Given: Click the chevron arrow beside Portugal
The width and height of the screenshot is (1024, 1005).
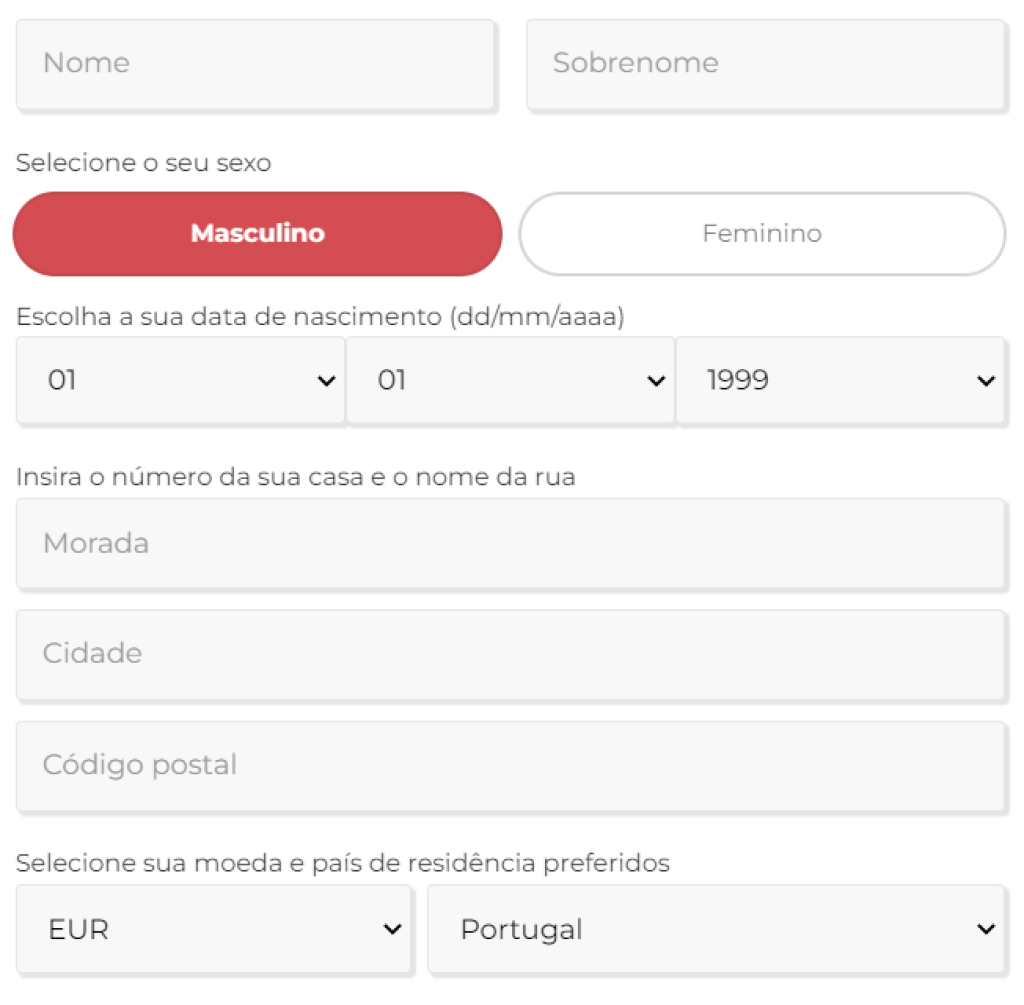Looking at the screenshot, I should (x=985, y=929).
